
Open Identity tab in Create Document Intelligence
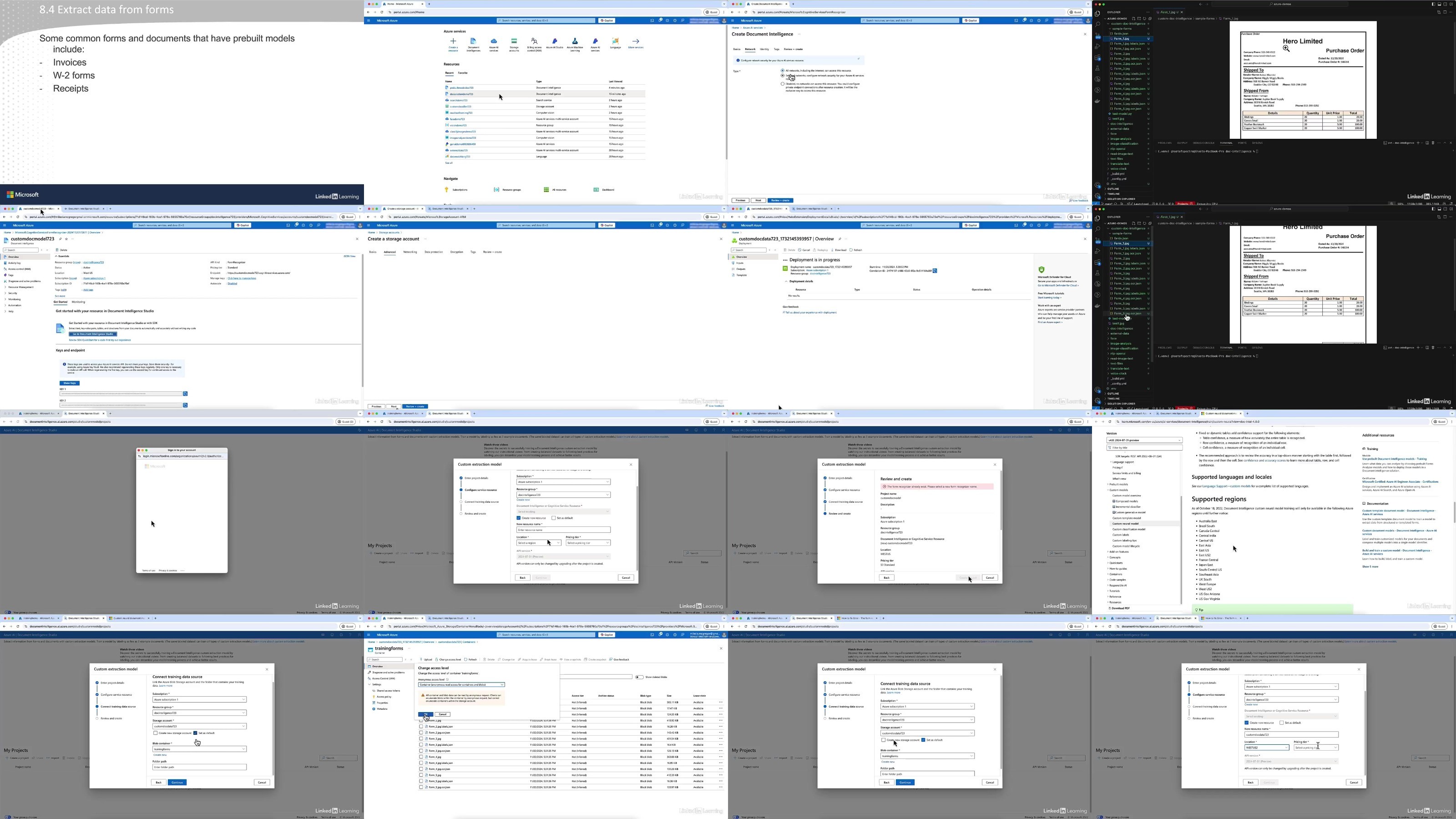pos(765,49)
